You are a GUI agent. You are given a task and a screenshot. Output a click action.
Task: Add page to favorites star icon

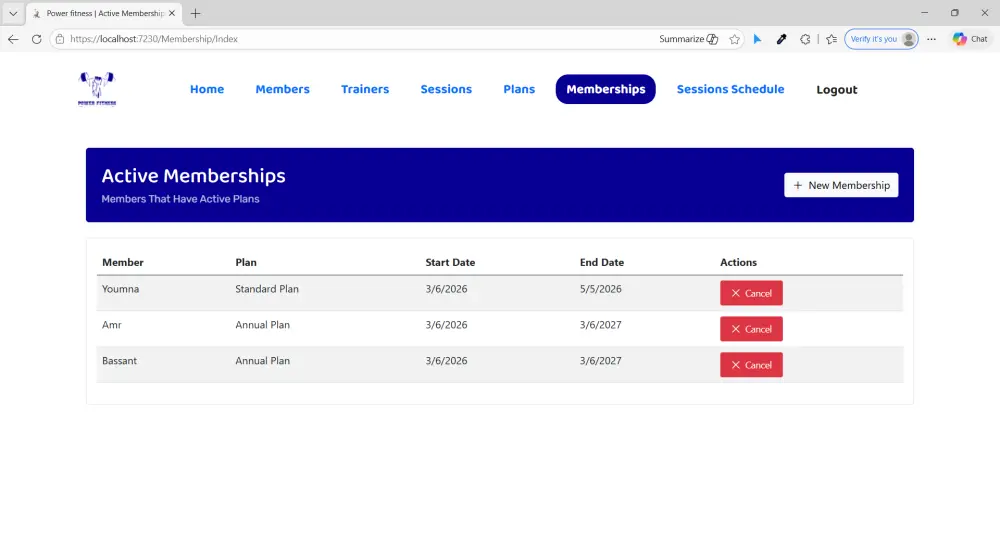tap(735, 39)
